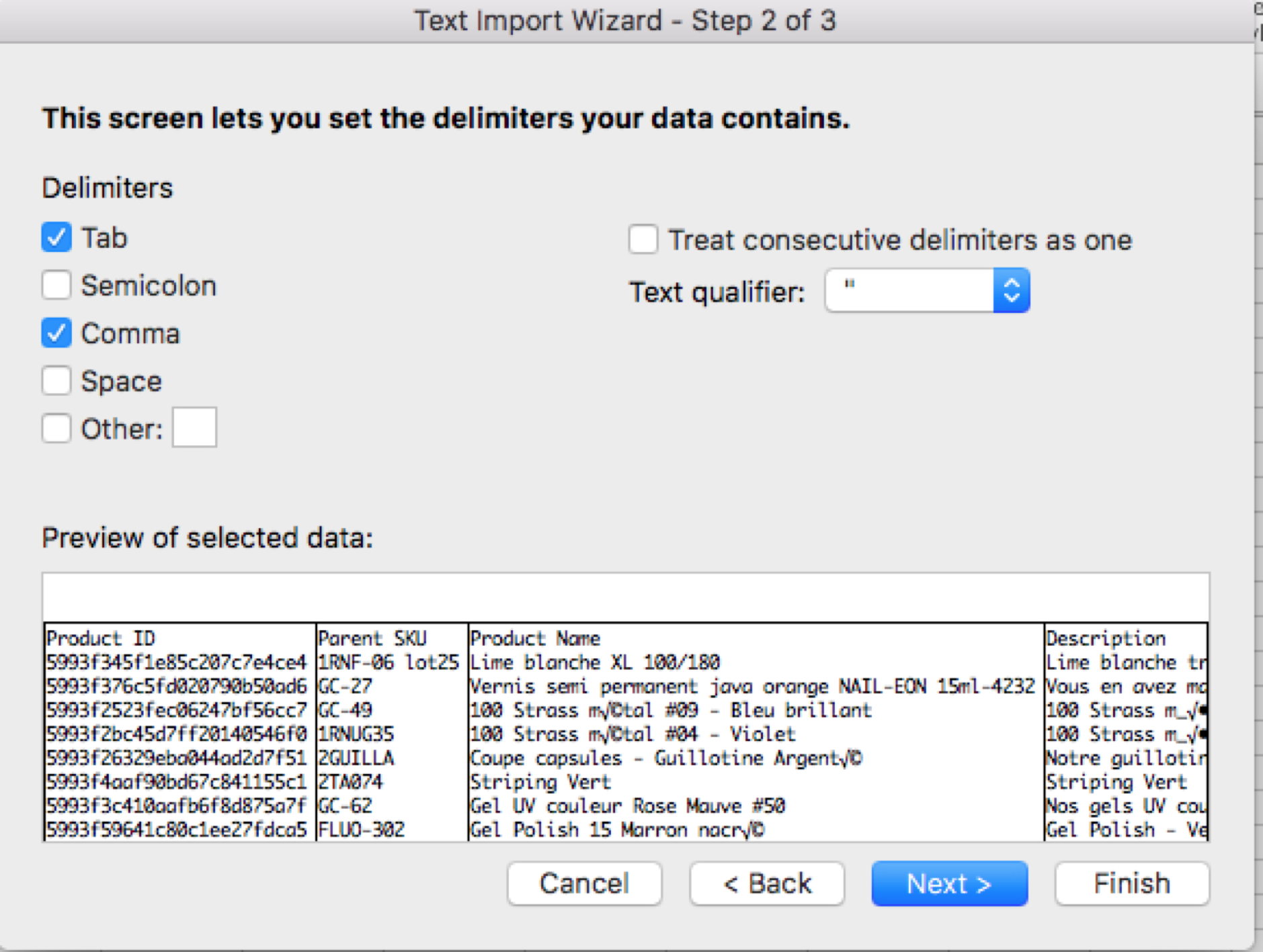Uncheck the Tab delimiter checkbox
The width and height of the screenshot is (1263, 952).
pos(56,238)
